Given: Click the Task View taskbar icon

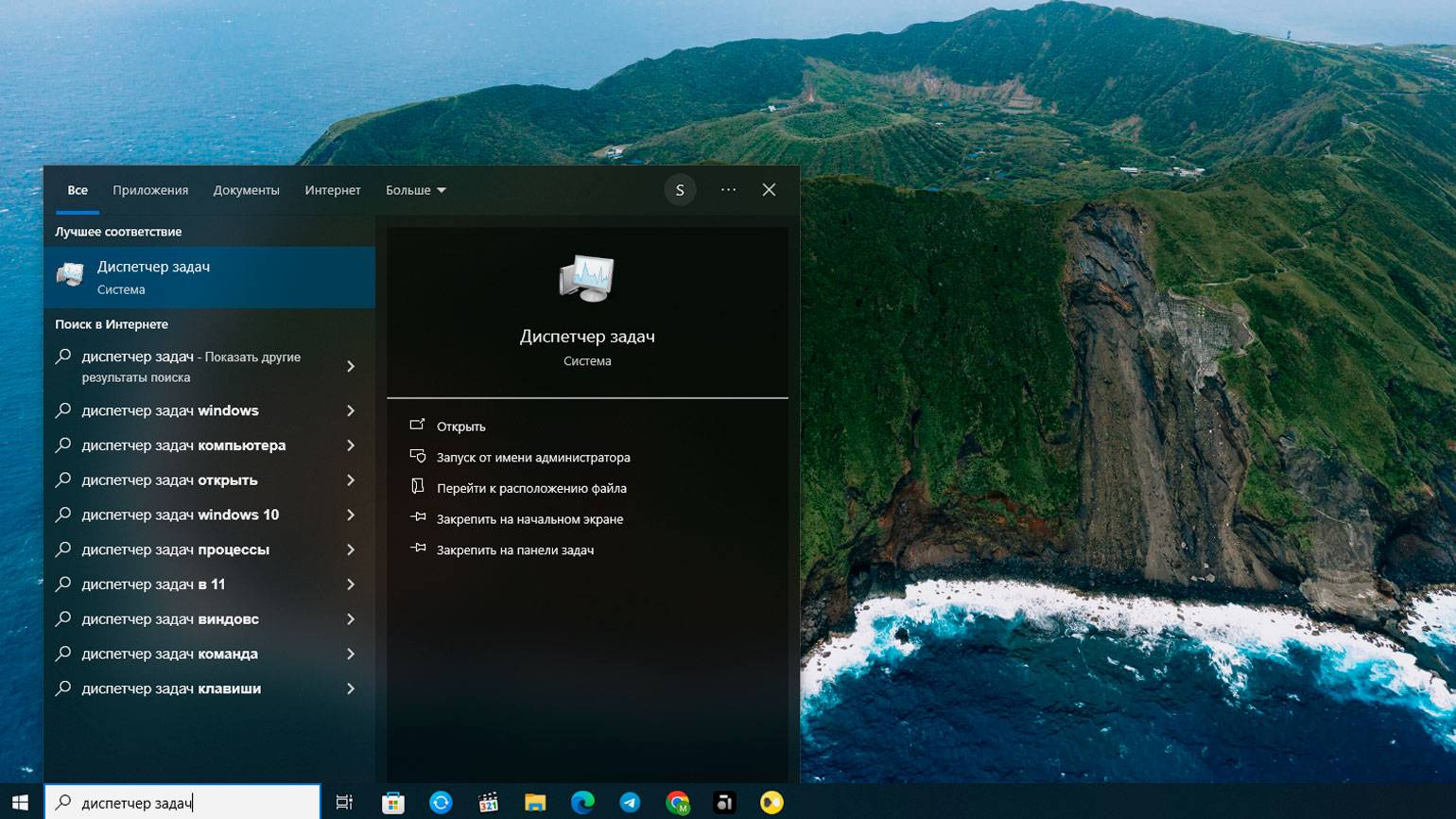Looking at the screenshot, I should click(344, 803).
